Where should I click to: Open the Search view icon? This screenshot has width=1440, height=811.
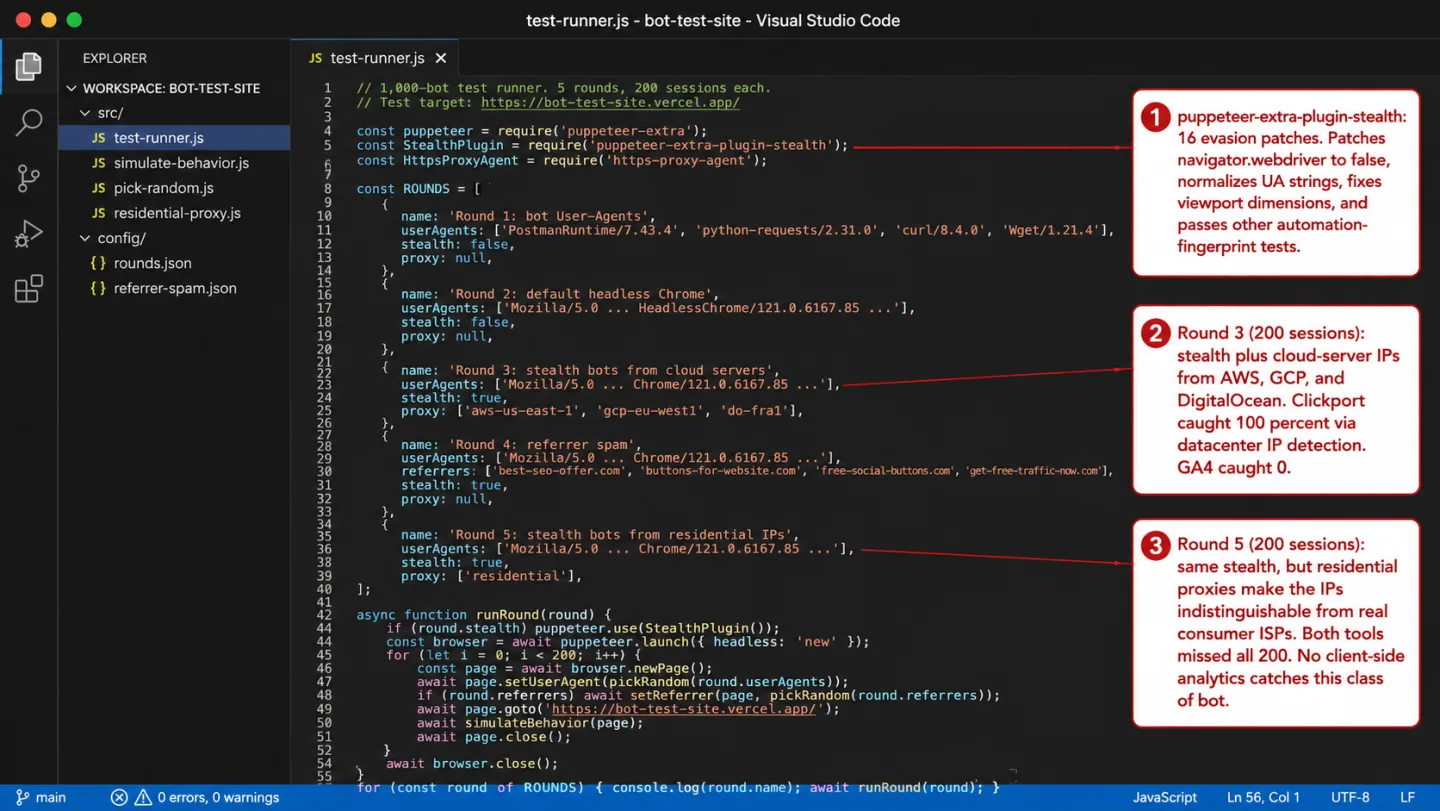point(28,122)
